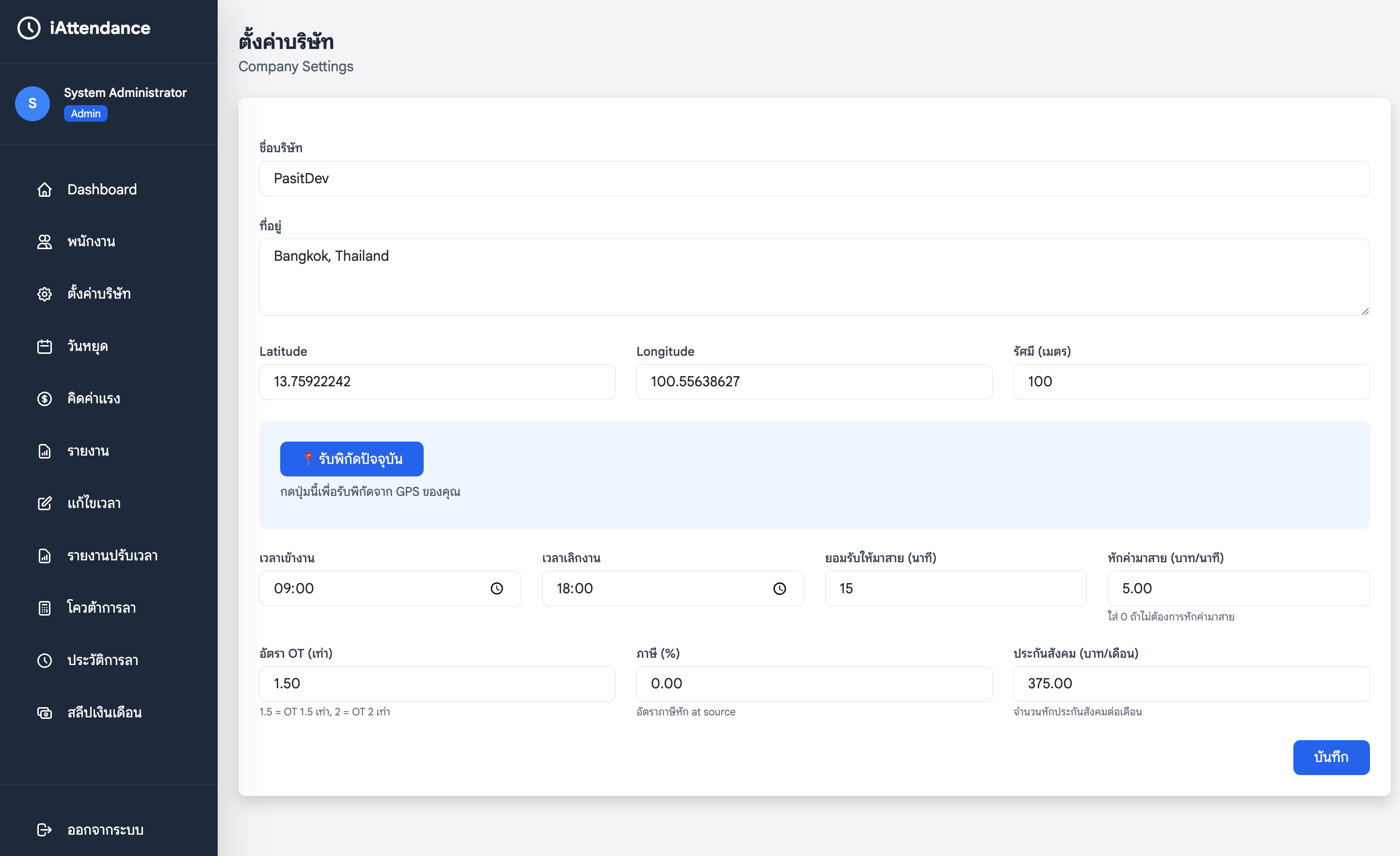Viewport: 1400px width, 856px height.
Task: Click the iAttendance clock logo icon
Action: pyautogui.click(x=29, y=28)
